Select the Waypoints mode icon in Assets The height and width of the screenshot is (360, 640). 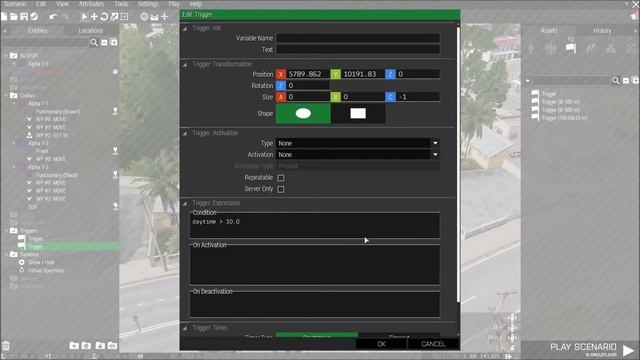point(591,49)
